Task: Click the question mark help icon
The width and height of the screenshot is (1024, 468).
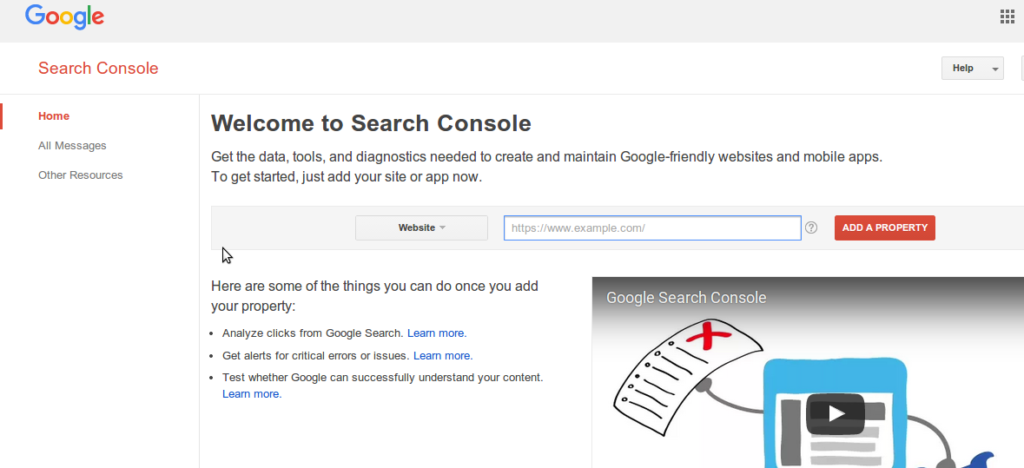Action: click(x=811, y=228)
